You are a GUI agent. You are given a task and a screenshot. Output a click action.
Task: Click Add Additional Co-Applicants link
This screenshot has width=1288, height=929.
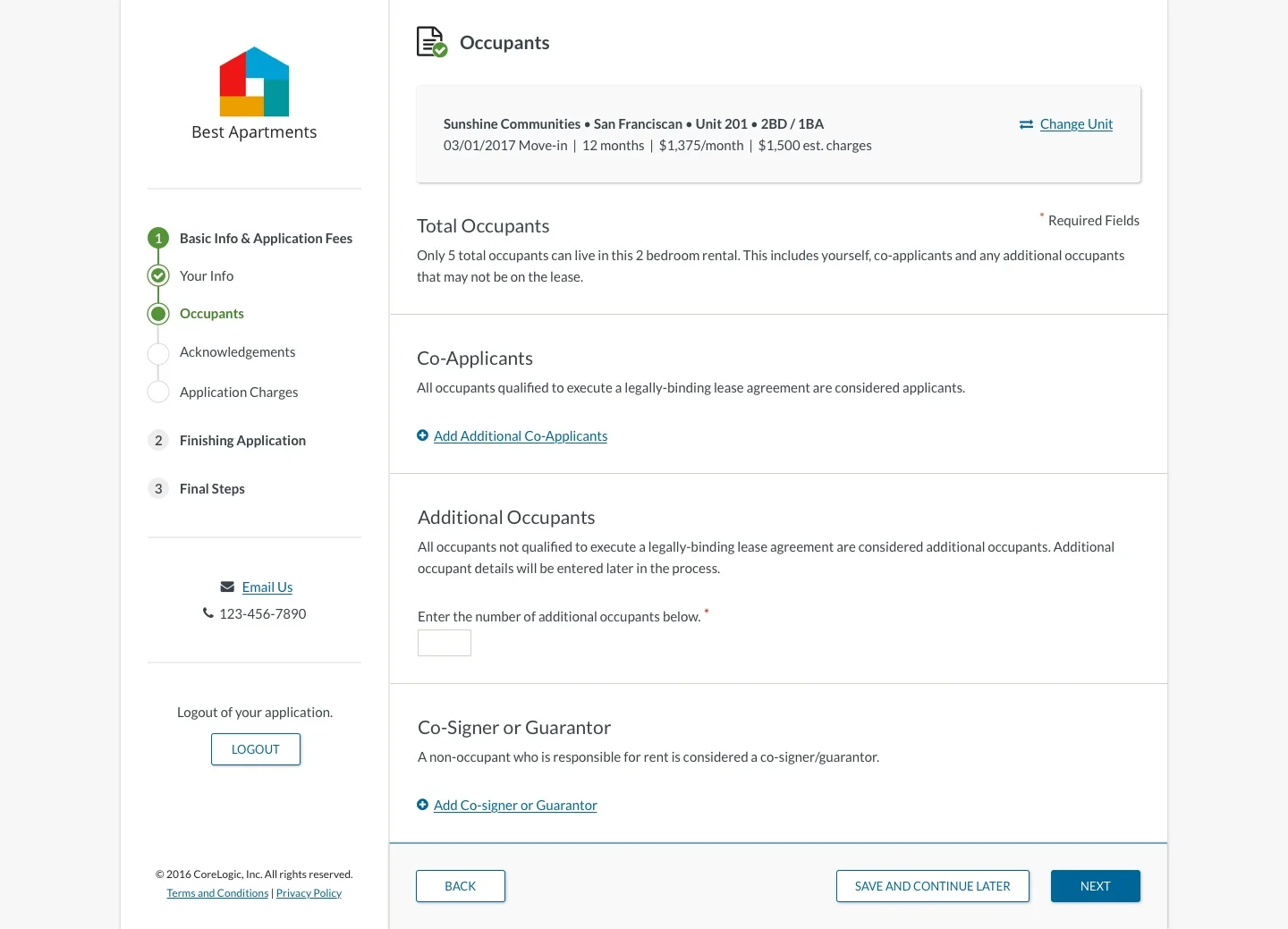tap(521, 435)
